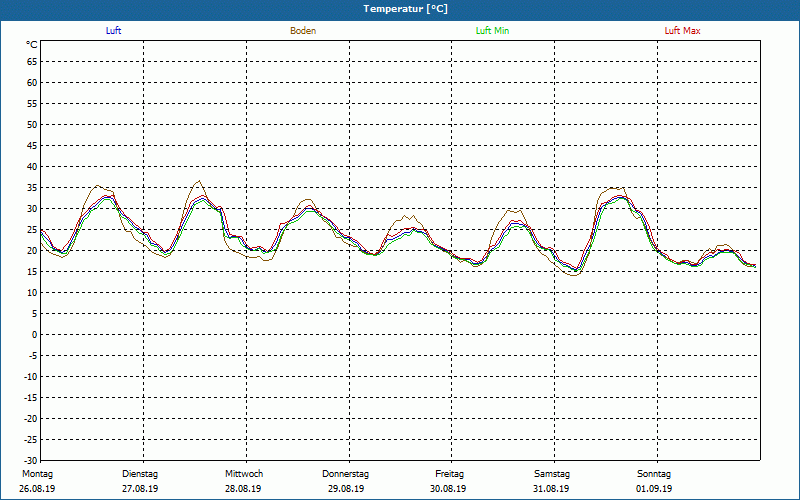Image resolution: width=800 pixels, height=500 pixels.
Task: Click the 'Montag' day label
Action: tap(37, 474)
